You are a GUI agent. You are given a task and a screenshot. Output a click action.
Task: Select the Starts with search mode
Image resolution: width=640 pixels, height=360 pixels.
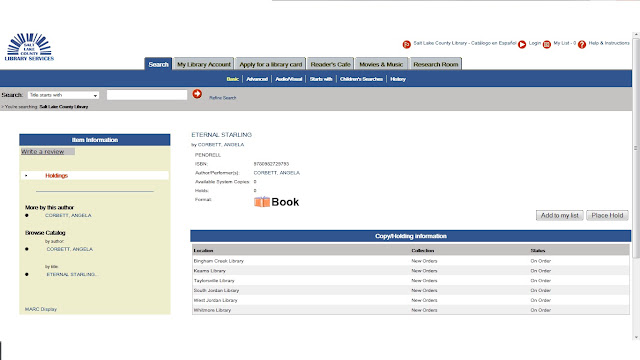click(x=321, y=79)
